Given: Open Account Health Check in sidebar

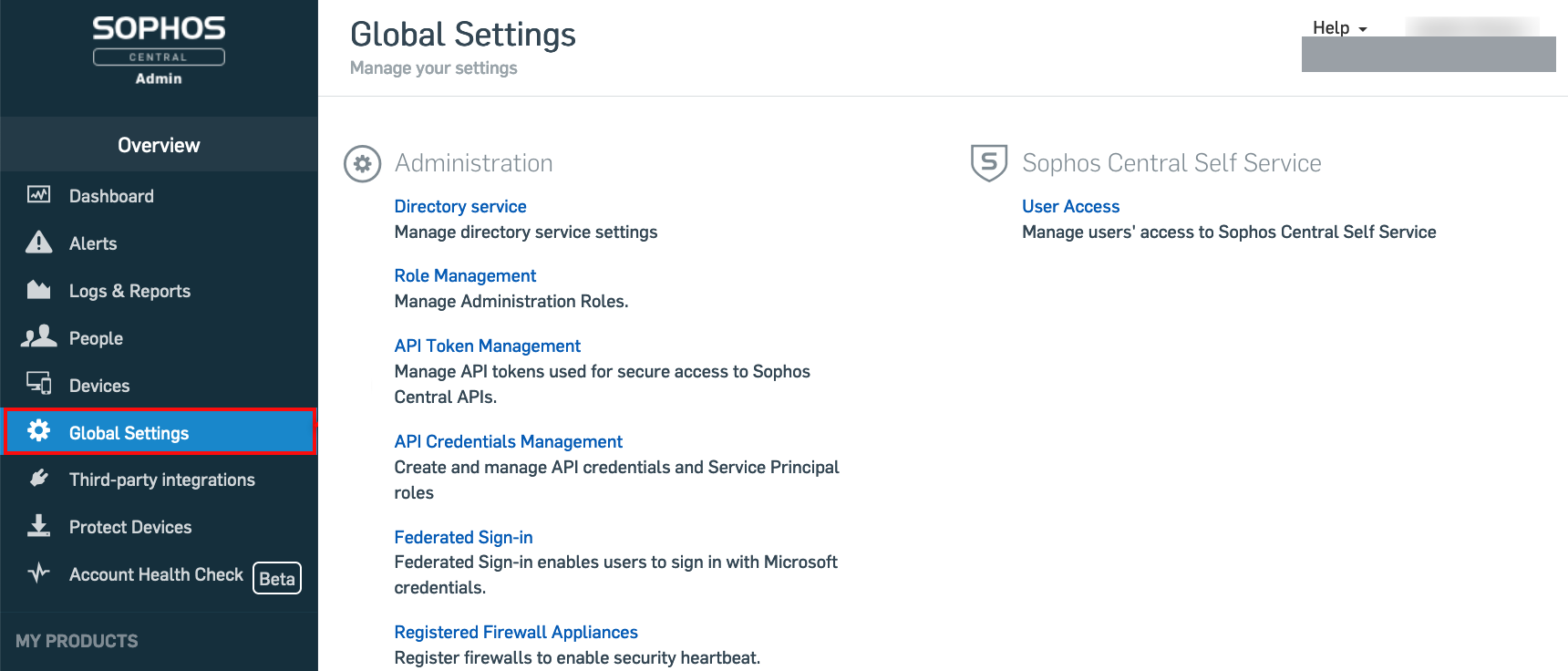Looking at the screenshot, I should coord(159,575).
